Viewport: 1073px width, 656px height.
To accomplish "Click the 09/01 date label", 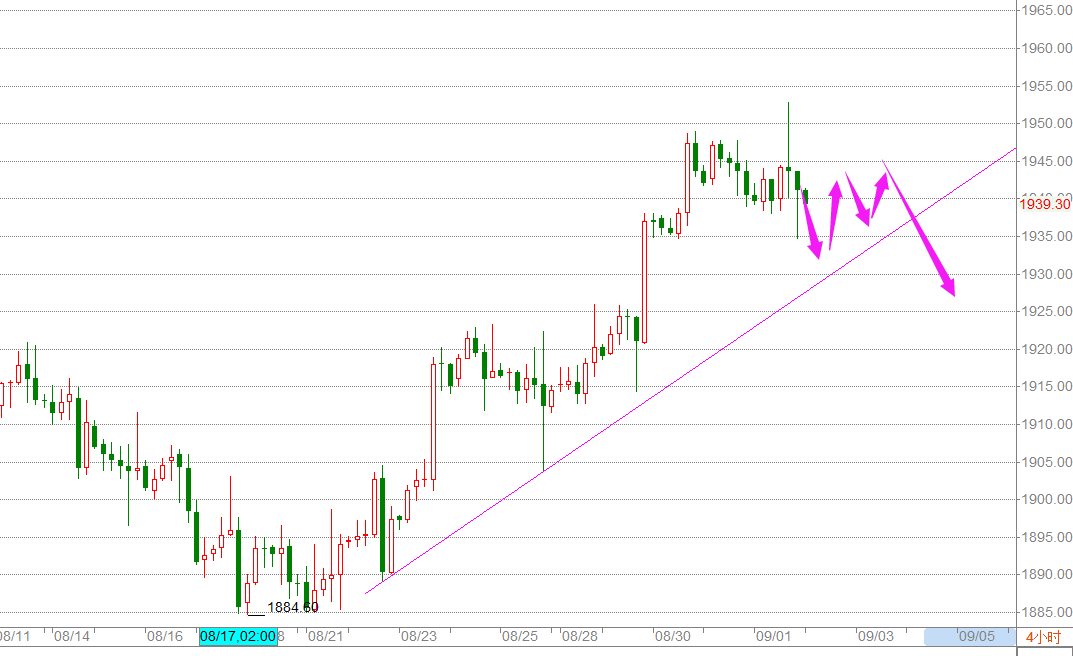I will coord(773,636).
